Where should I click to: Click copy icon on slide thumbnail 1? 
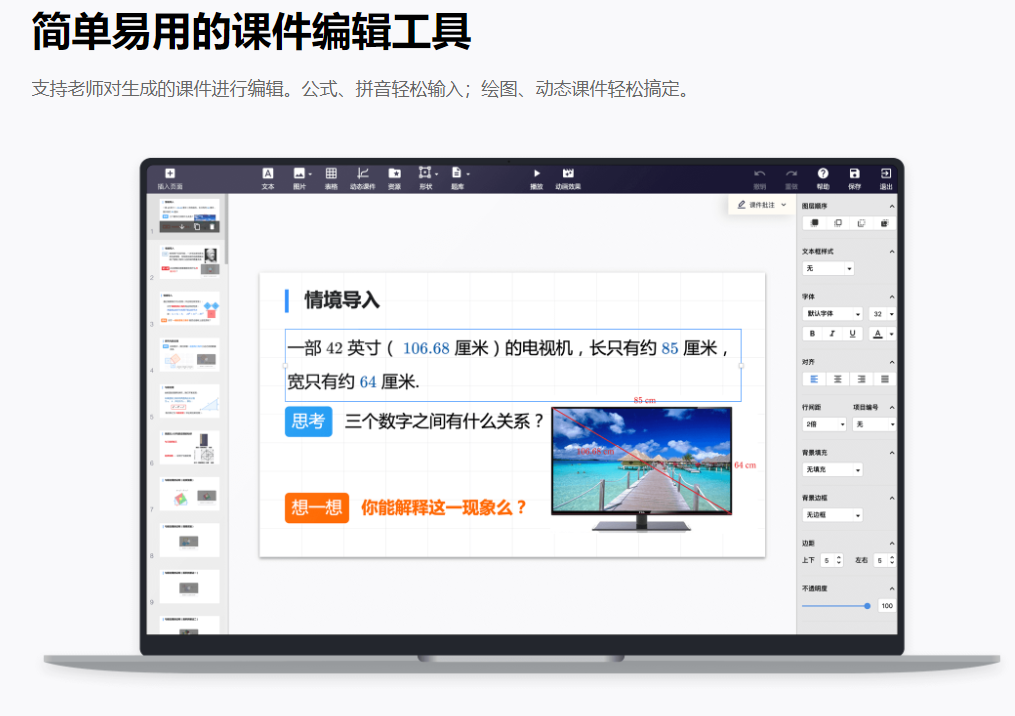coord(197,227)
